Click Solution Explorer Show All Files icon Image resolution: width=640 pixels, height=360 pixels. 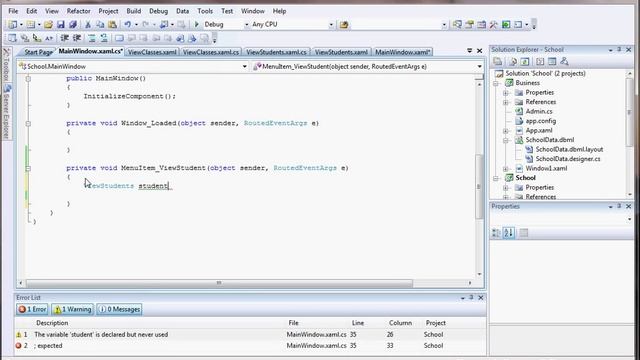[x=513, y=62]
